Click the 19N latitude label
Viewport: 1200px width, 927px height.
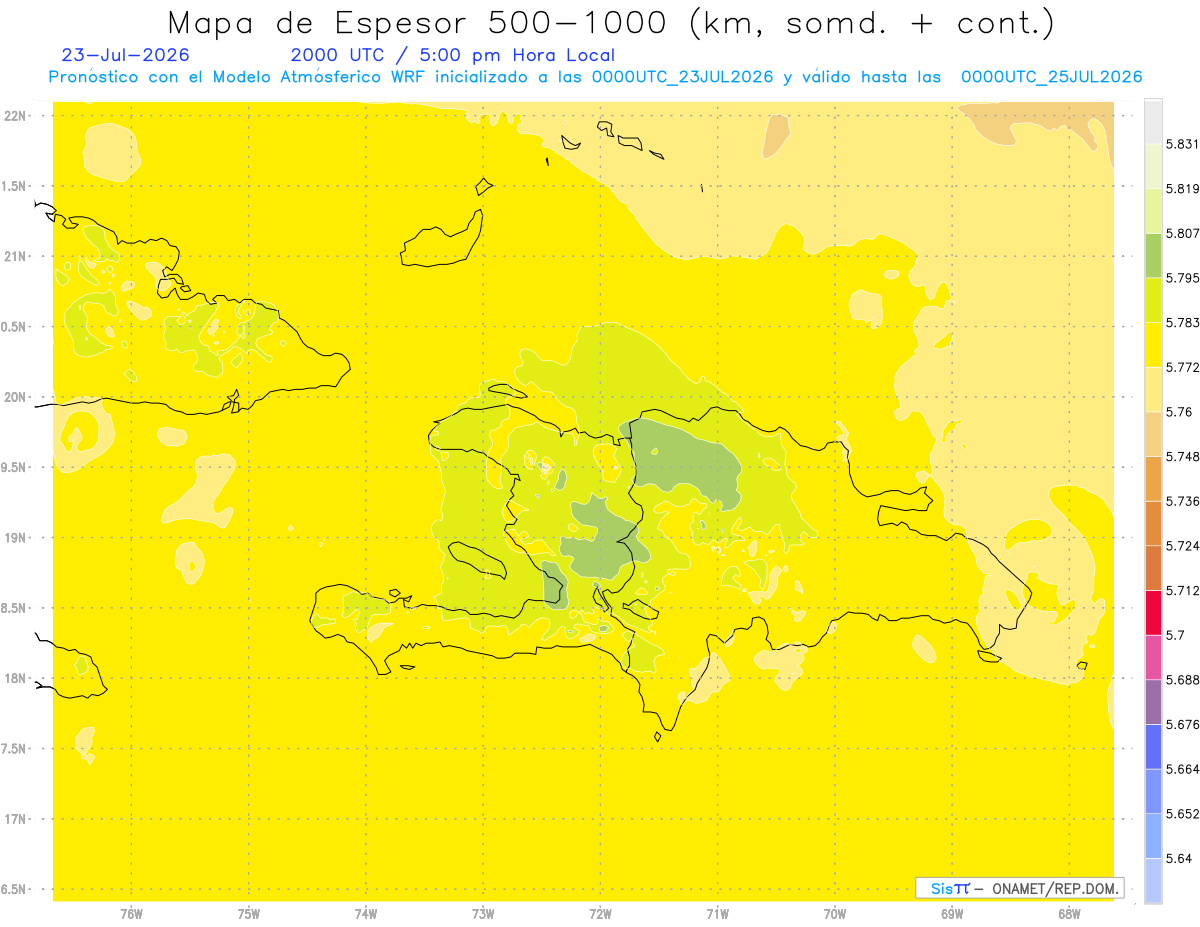(15, 538)
